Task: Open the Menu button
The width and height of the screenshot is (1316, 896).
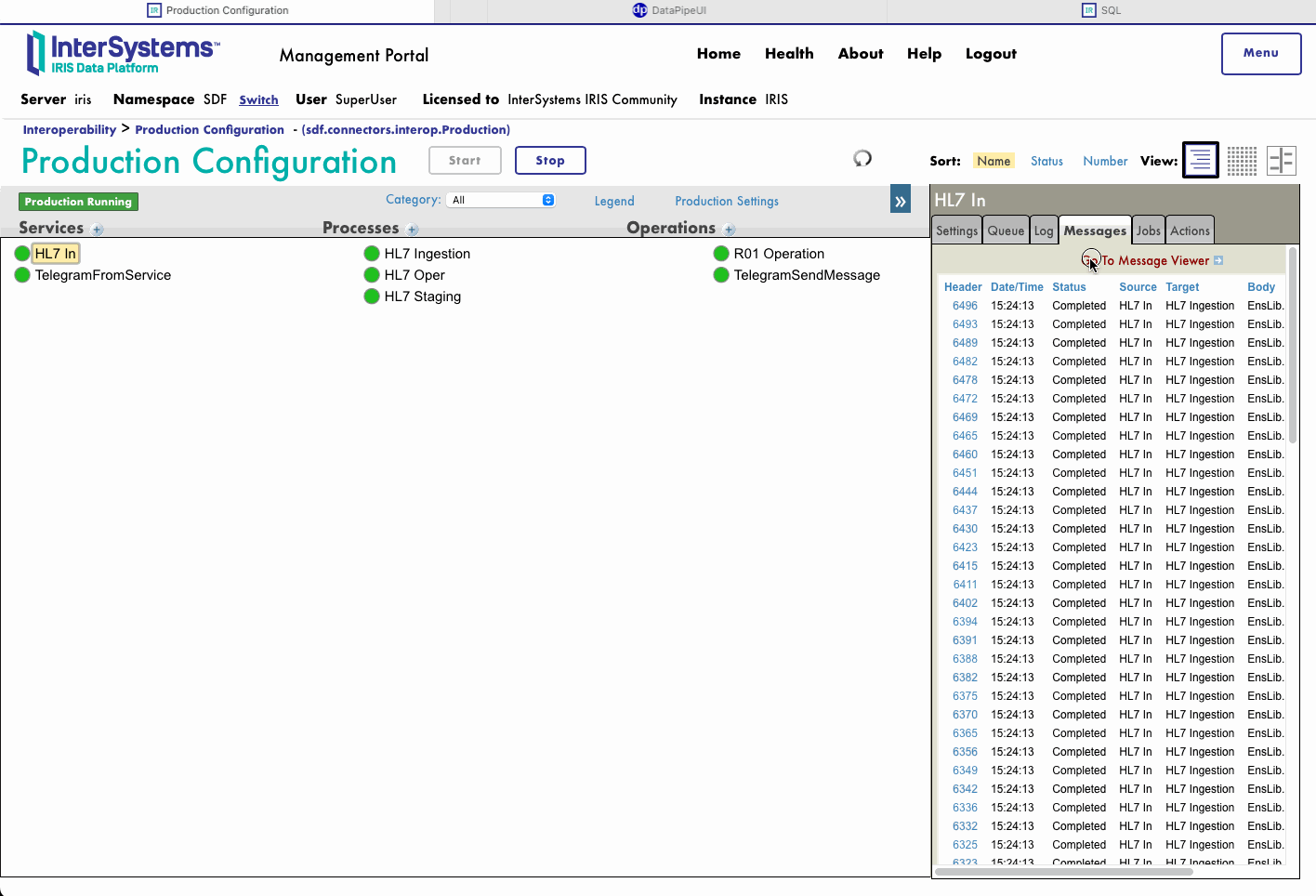Action: 1261,54
